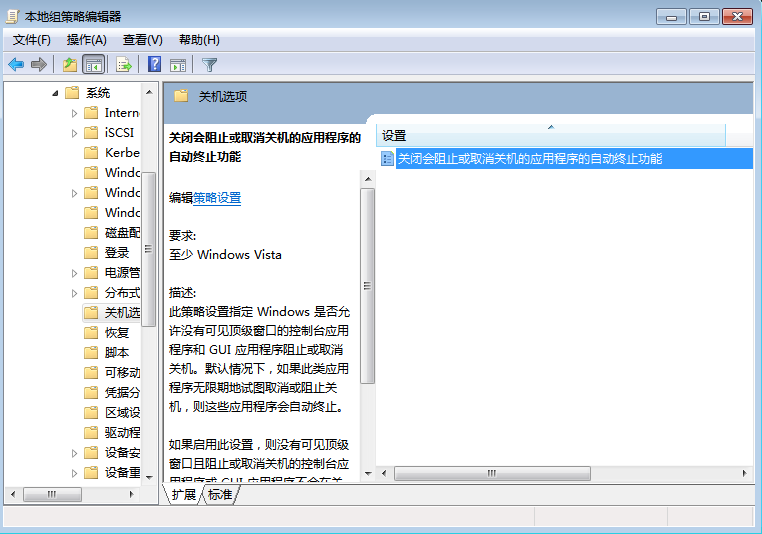Sort by the 设置 column header
762x534 pixels.
(x=551, y=135)
